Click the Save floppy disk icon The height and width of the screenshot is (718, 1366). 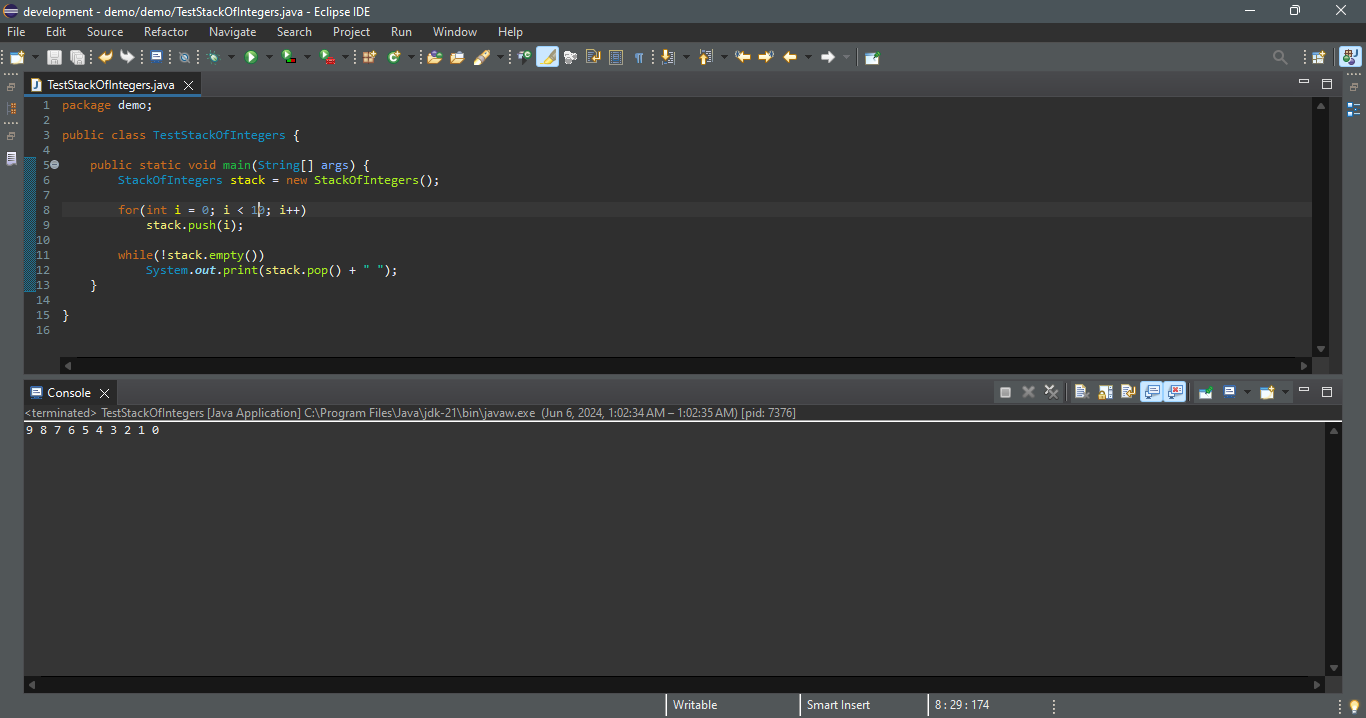pos(54,57)
